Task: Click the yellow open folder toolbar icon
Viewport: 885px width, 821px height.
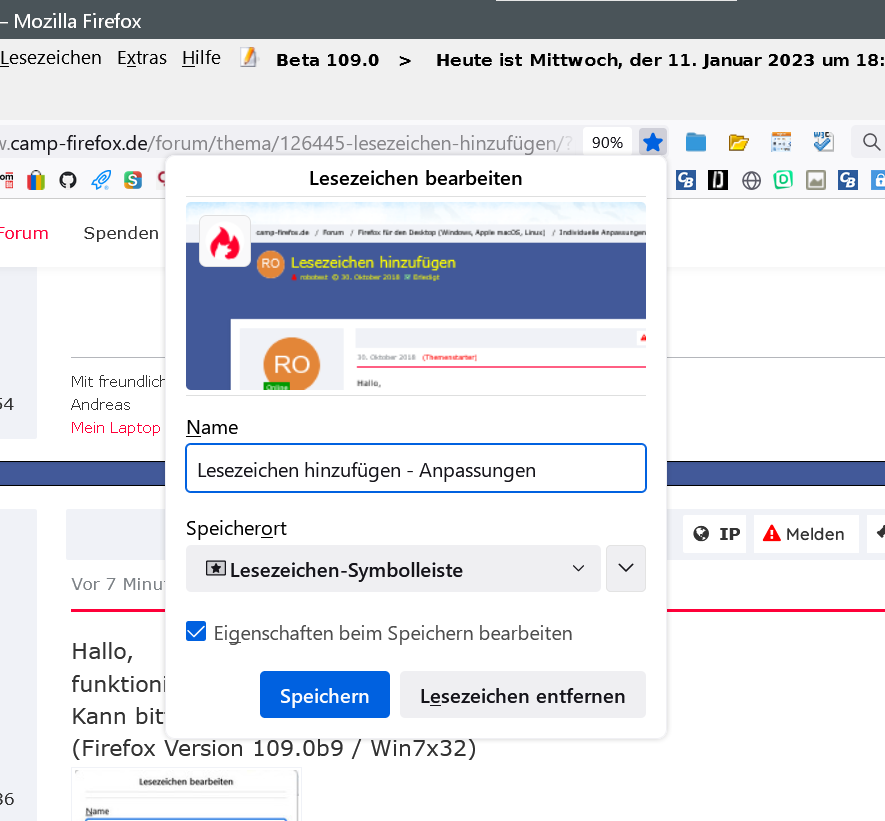Action: point(739,142)
